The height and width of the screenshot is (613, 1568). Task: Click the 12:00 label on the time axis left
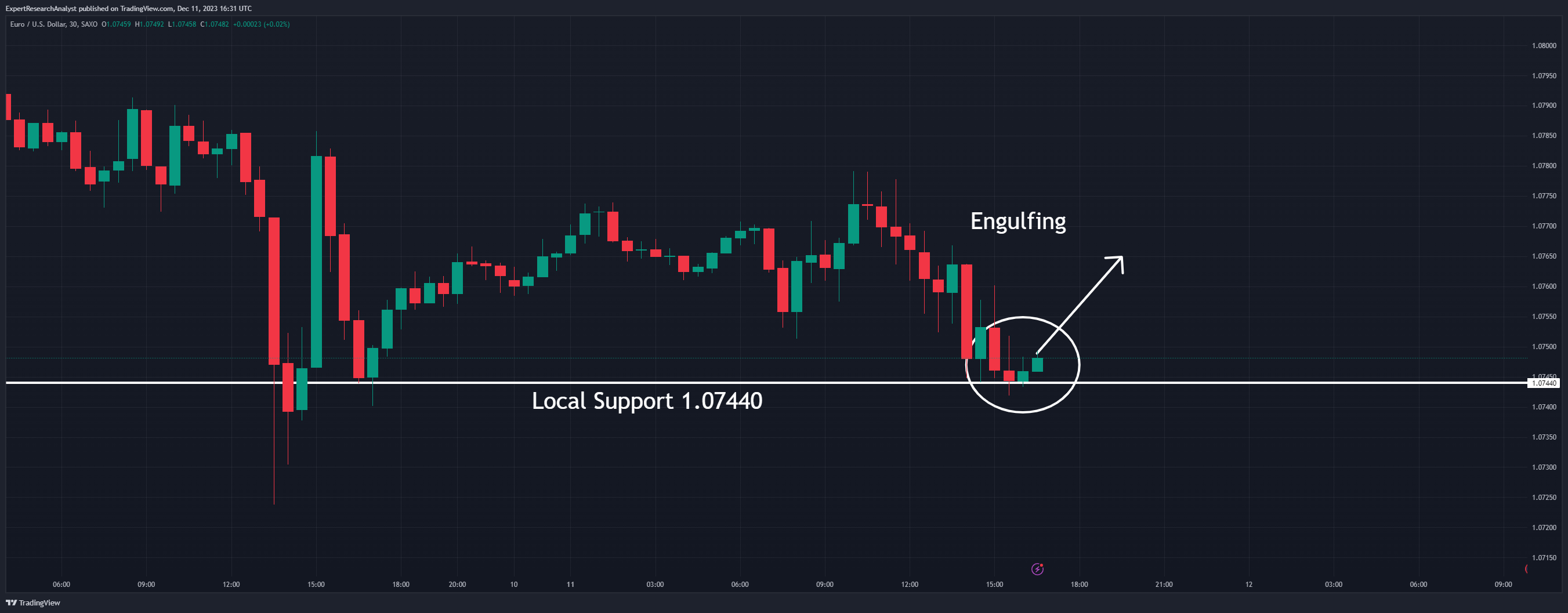[231, 585]
